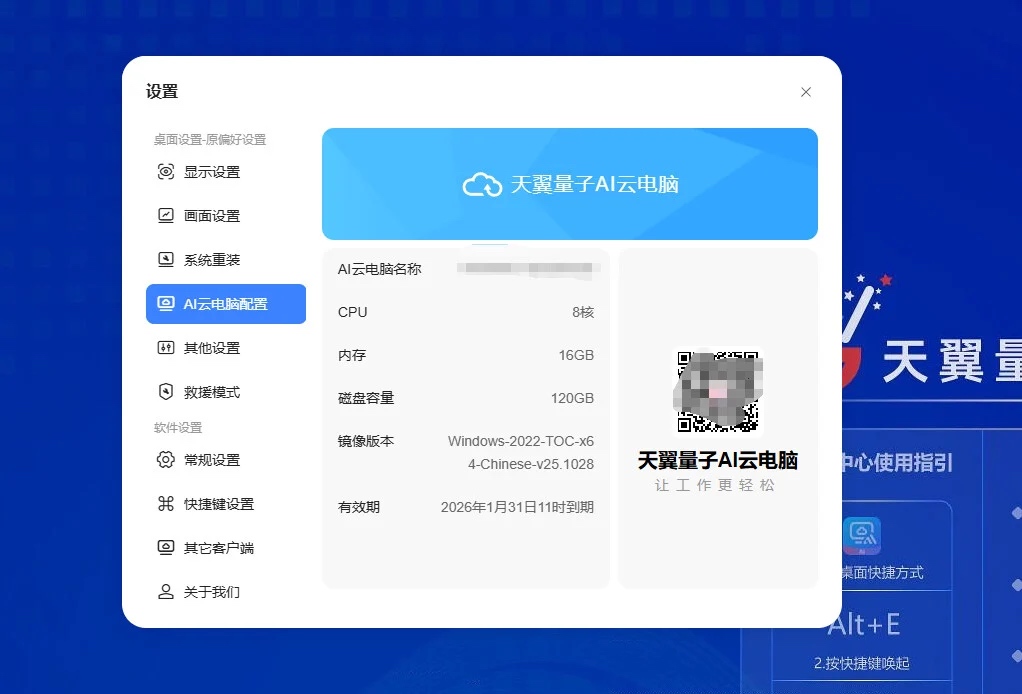This screenshot has height=694, width=1022.
Task: Click the 画面设置 chart icon
Action: coord(166,216)
